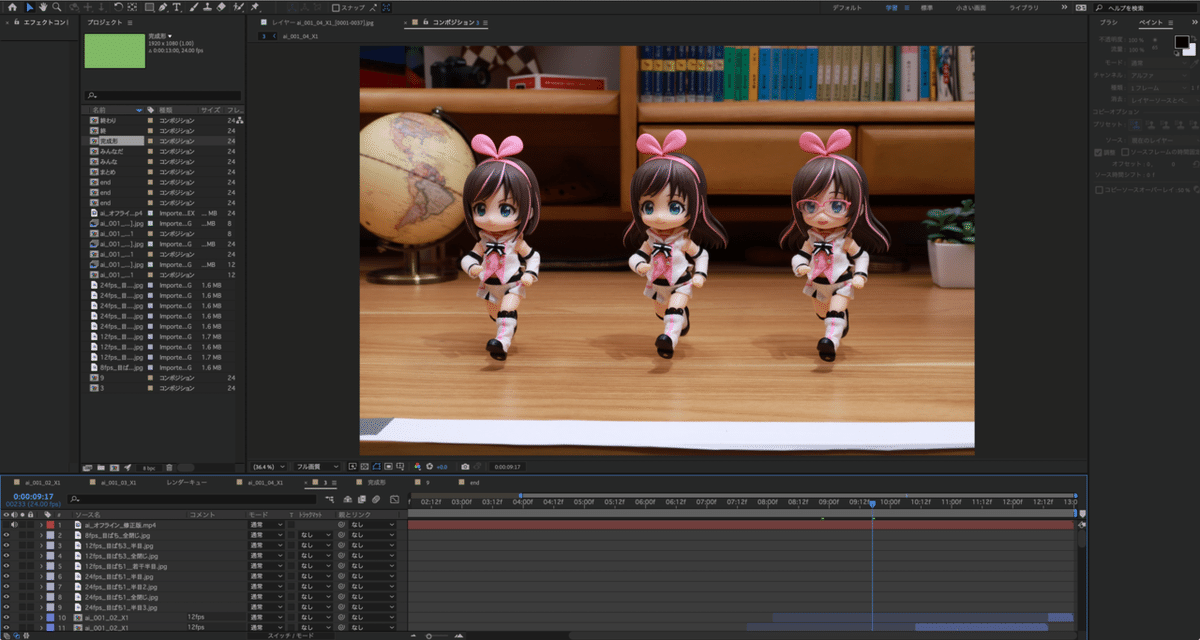Hide layer 2 8fps jpg using eye toggle
The height and width of the screenshot is (640, 1200).
coord(6,535)
